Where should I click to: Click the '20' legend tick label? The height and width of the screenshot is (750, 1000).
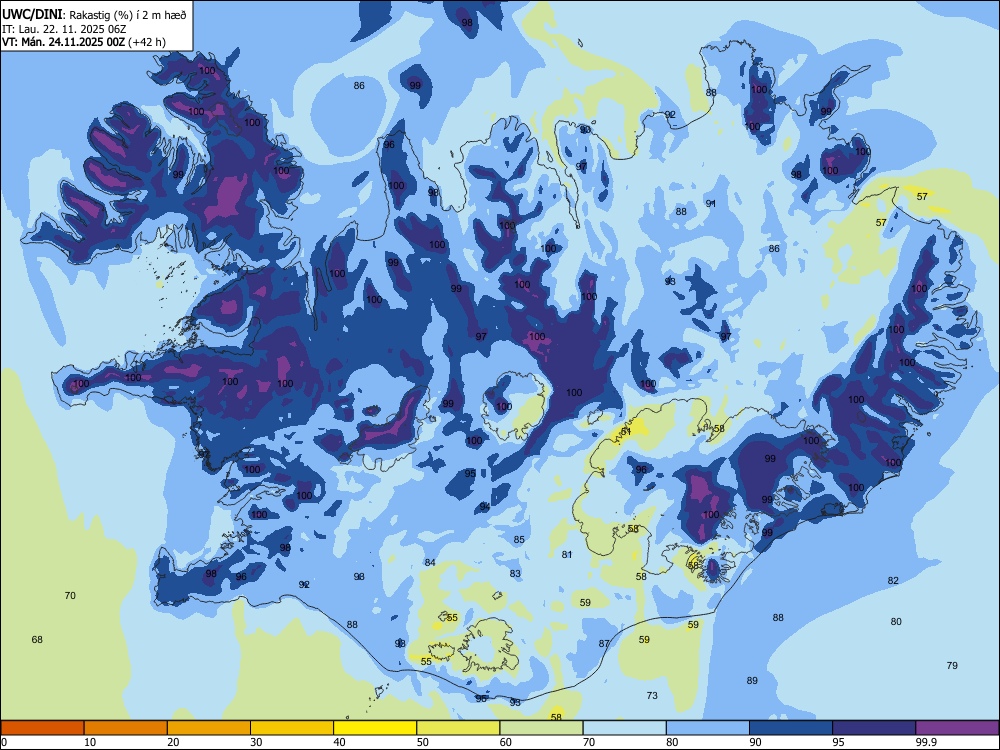(173, 742)
